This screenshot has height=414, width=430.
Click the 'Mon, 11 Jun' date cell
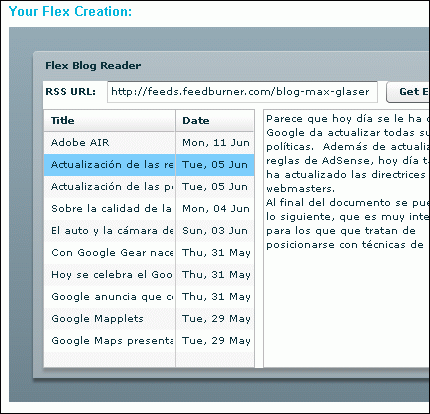point(215,143)
